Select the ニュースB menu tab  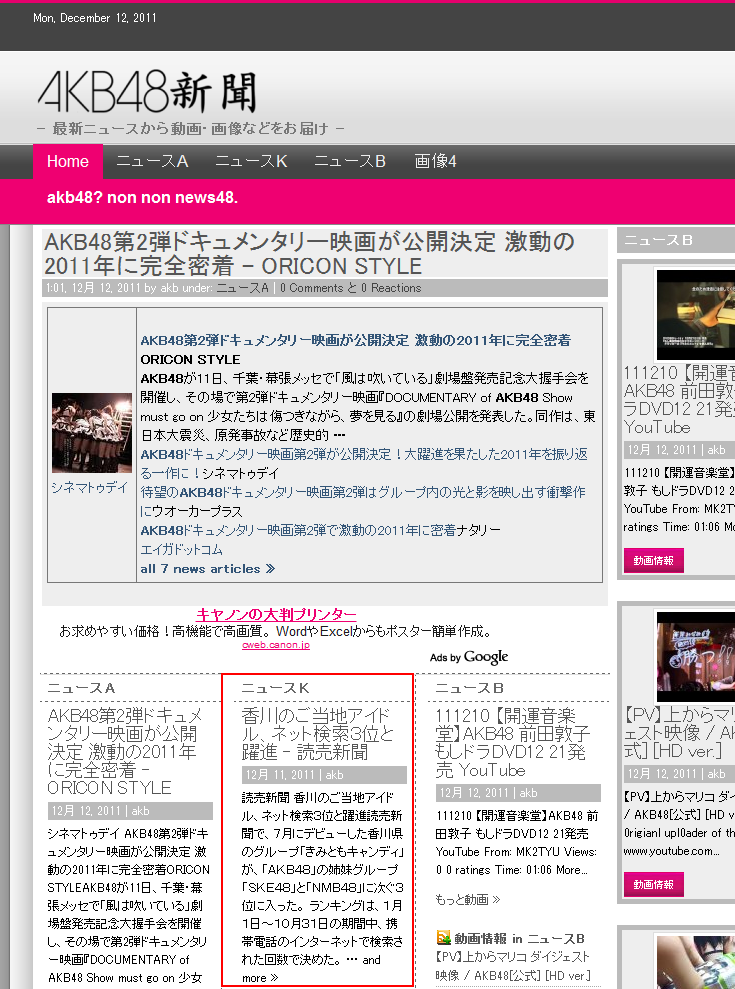click(x=350, y=162)
